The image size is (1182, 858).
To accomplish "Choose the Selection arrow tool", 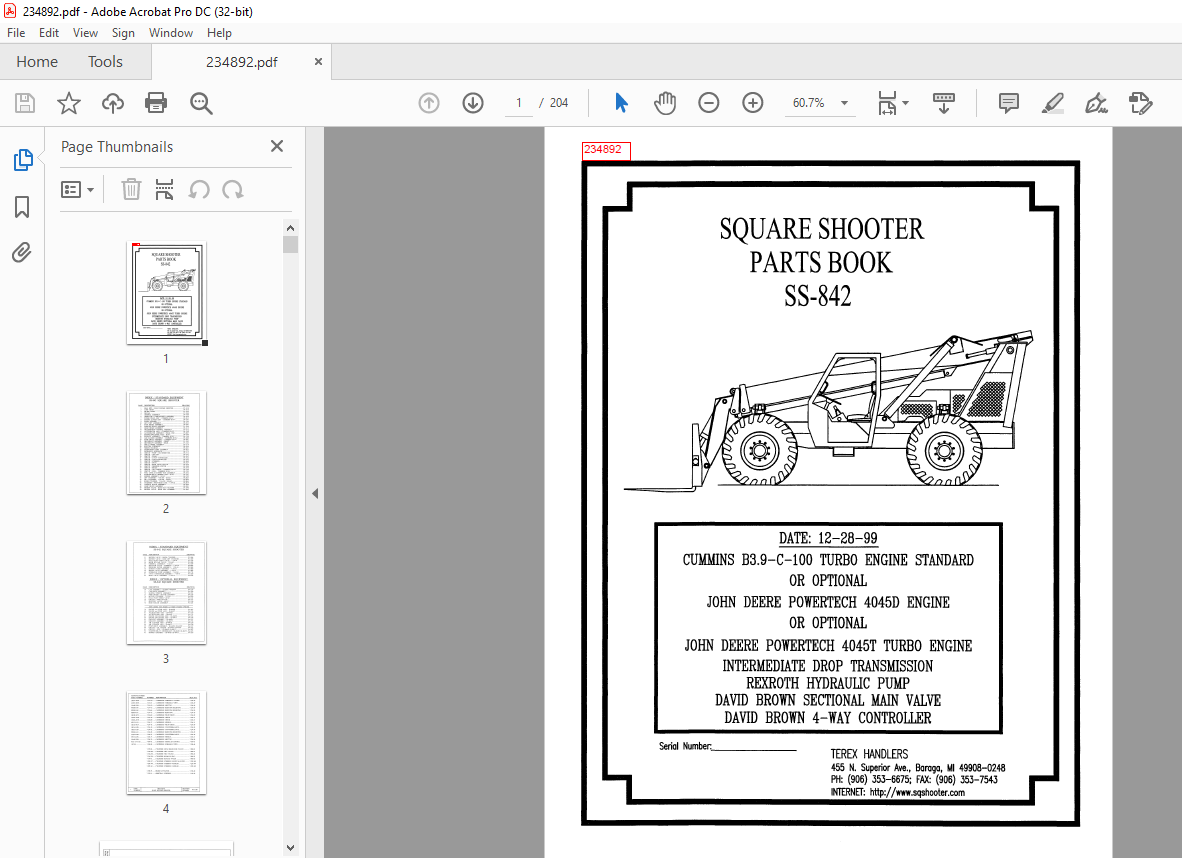I will [621, 103].
